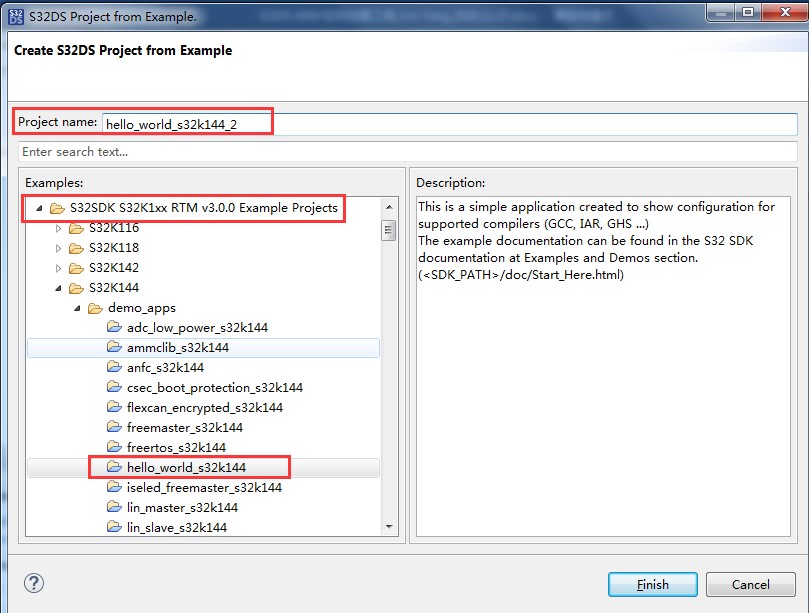The height and width of the screenshot is (613, 809).
Task: Expand the S32K142 folder arrow
Action: point(58,268)
